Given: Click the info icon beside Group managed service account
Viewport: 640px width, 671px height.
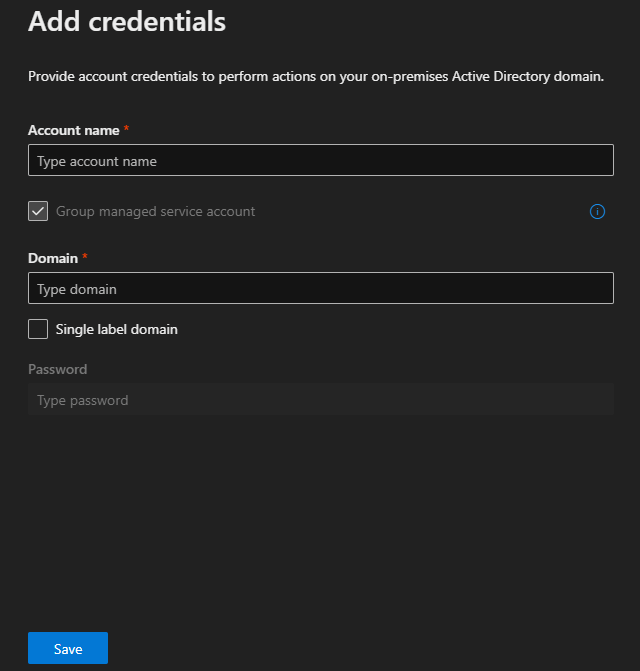Looking at the screenshot, I should [x=597, y=211].
